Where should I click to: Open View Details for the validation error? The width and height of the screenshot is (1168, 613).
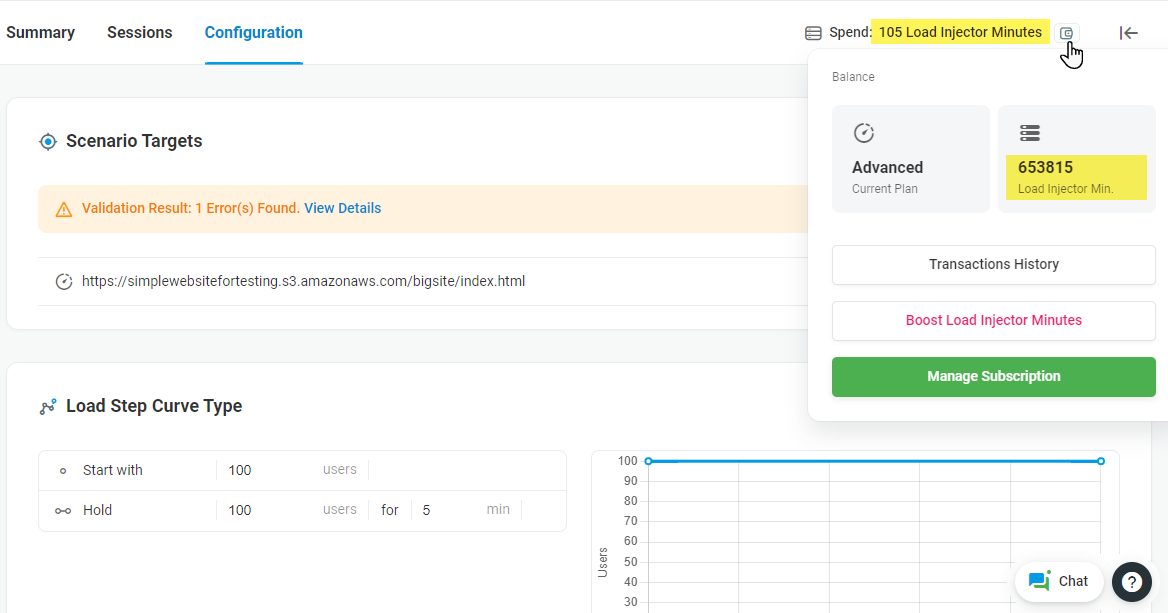point(343,209)
